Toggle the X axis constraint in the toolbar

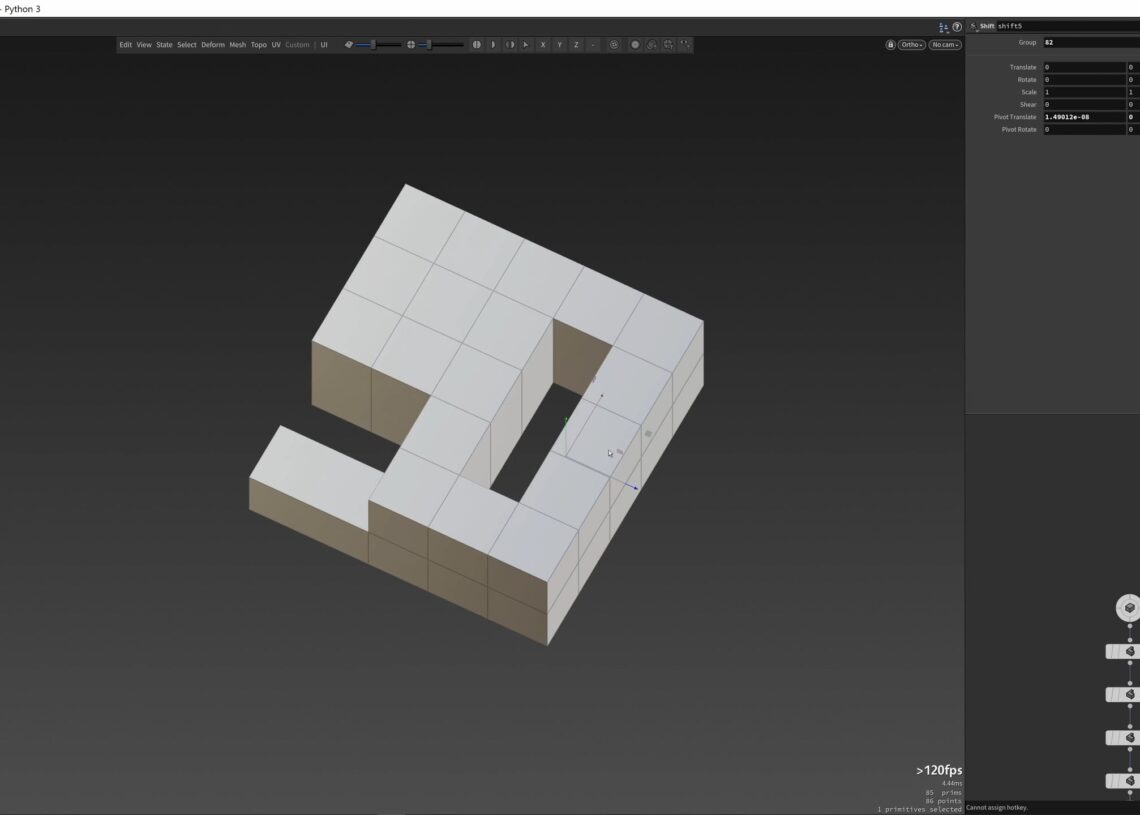click(x=543, y=44)
